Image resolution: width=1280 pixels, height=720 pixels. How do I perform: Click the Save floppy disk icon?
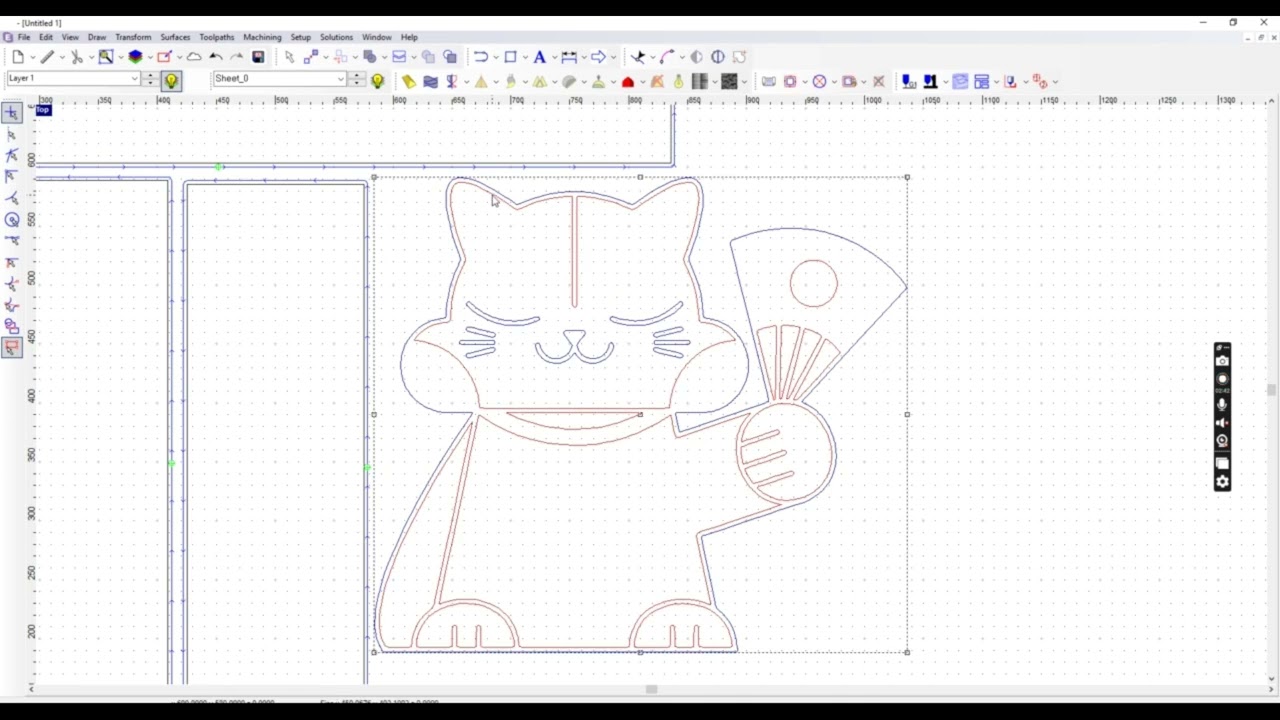[258, 57]
